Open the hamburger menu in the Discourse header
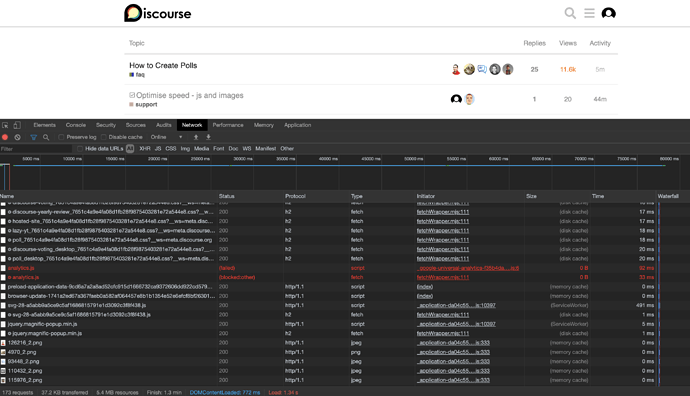 click(x=589, y=13)
